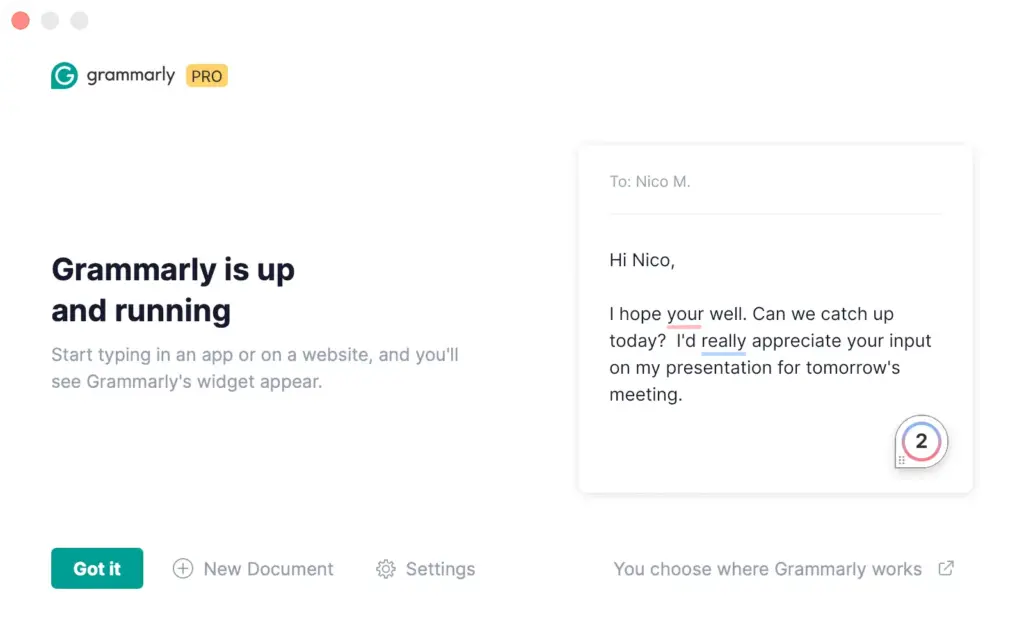Image resolution: width=1024 pixels, height=640 pixels.
Task: Click the Grammarly is up and running heading
Action: point(173,290)
